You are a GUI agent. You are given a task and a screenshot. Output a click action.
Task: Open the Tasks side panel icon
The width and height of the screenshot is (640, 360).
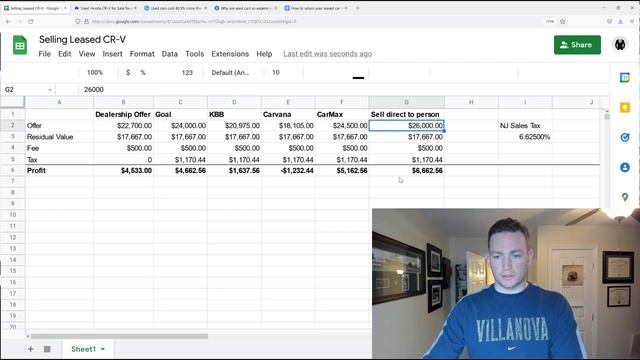624,138
